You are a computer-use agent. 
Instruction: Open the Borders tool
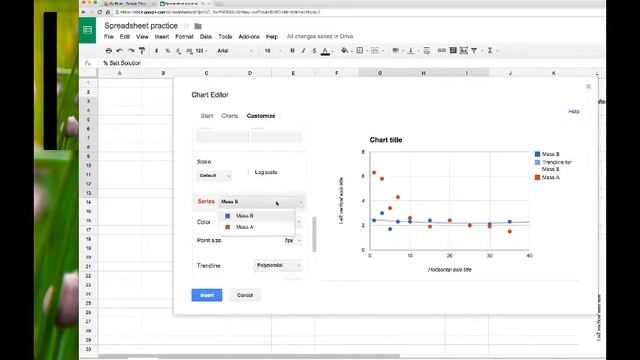pos(360,51)
